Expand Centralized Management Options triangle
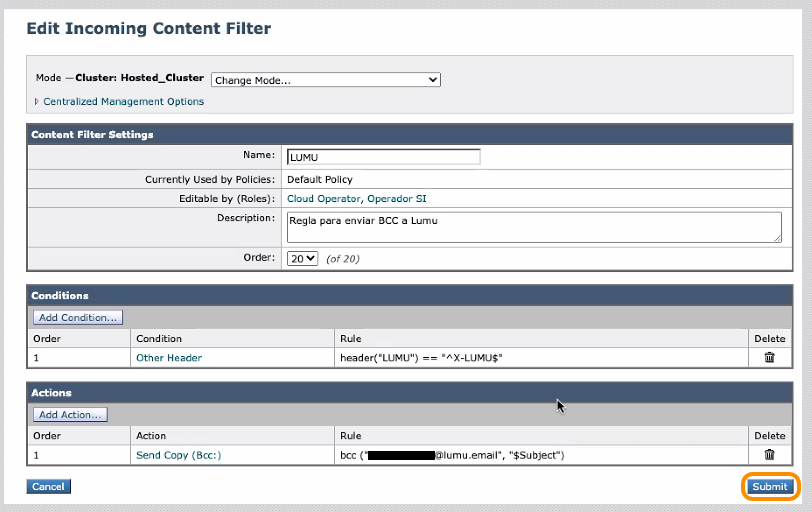812x512 pixels. click(37, 102)
